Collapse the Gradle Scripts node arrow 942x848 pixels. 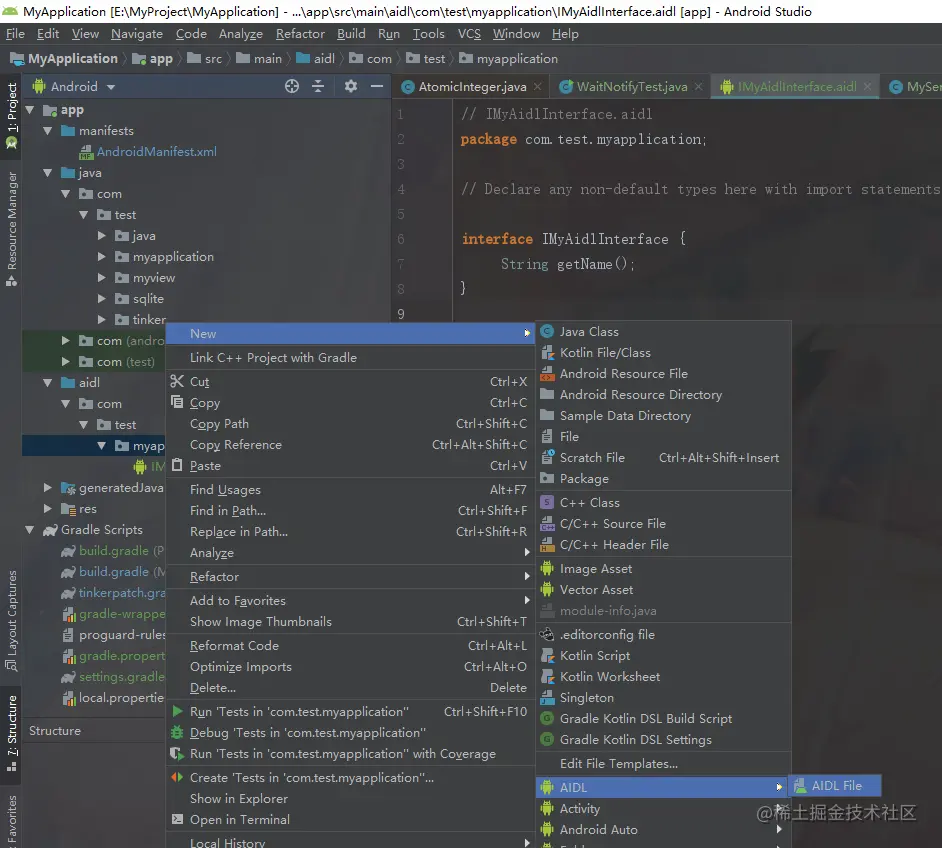tap(29, 530)
